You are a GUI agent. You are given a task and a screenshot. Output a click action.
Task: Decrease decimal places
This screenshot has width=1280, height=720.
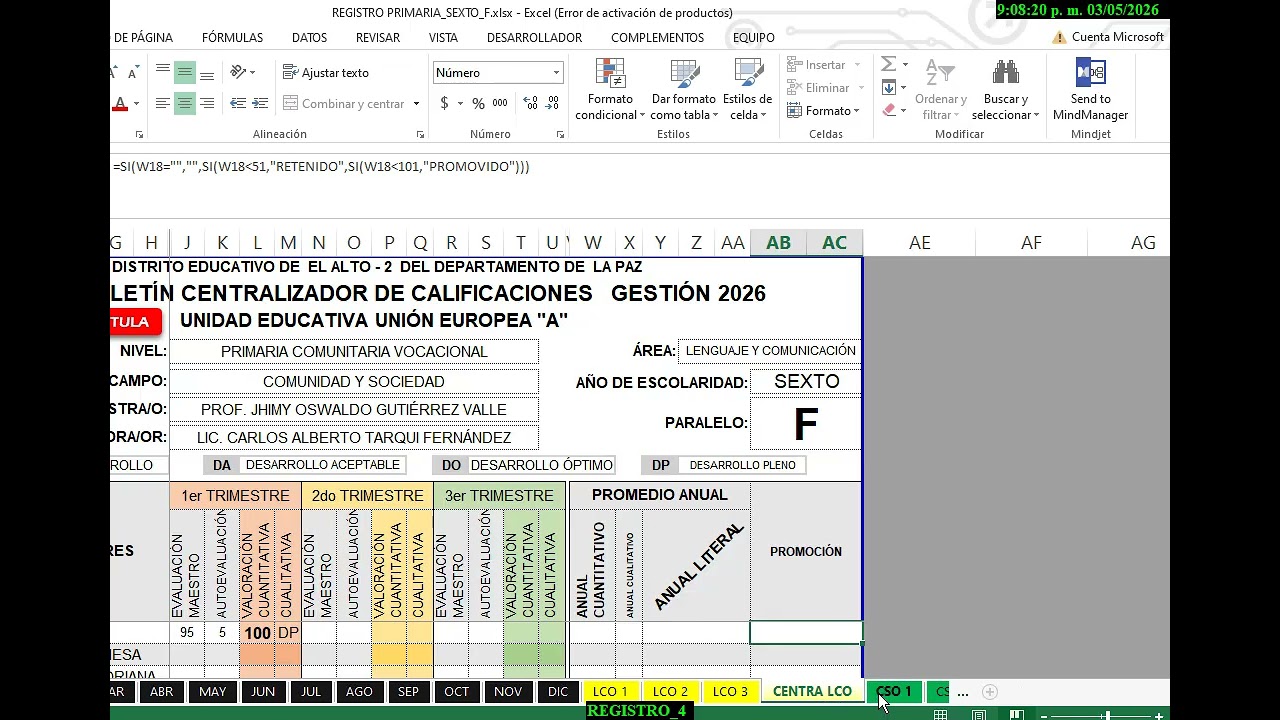(x=553, y=103)
